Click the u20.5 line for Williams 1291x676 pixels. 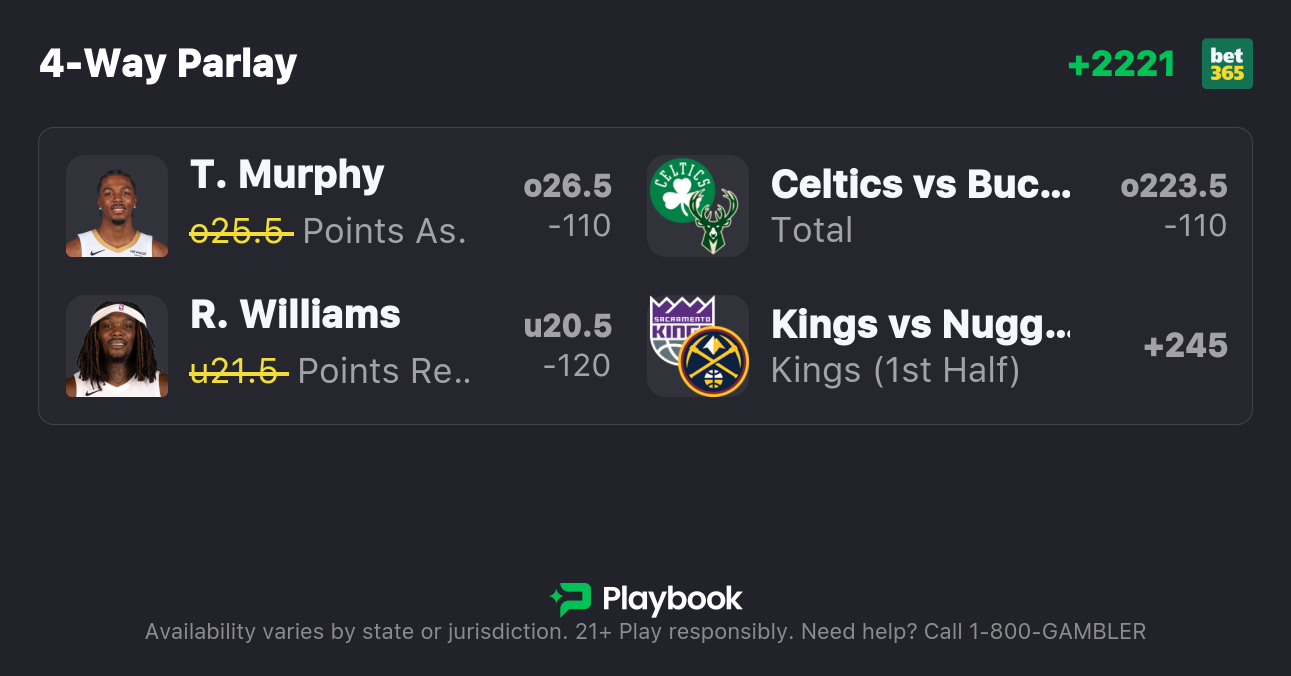point(567,326)
